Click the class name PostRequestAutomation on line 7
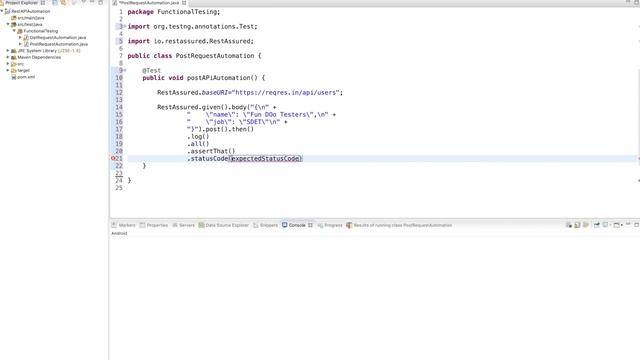Viewport: 640px width, 360px height. [x=215, y=56]
